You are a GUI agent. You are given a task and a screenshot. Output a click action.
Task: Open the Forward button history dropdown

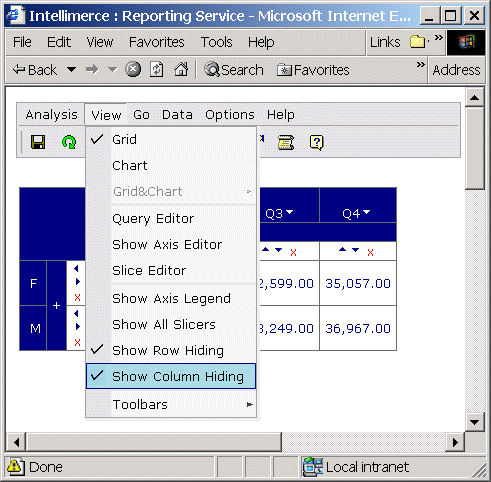click(x=113, y=70)
